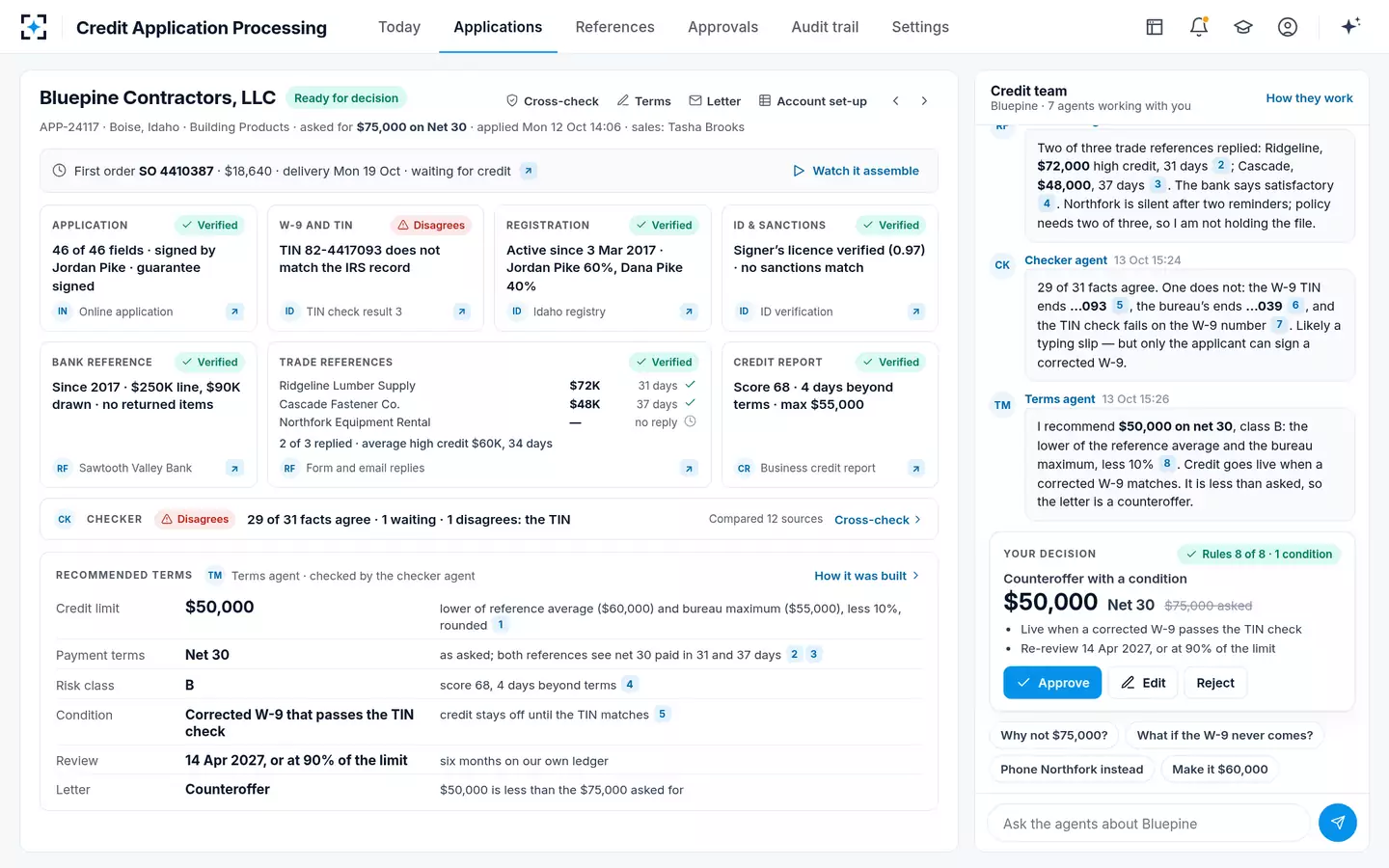Click the Rules 8 of 8 · 1 condition badge
The image size is (1389, 868).
tap(1259, 554)
